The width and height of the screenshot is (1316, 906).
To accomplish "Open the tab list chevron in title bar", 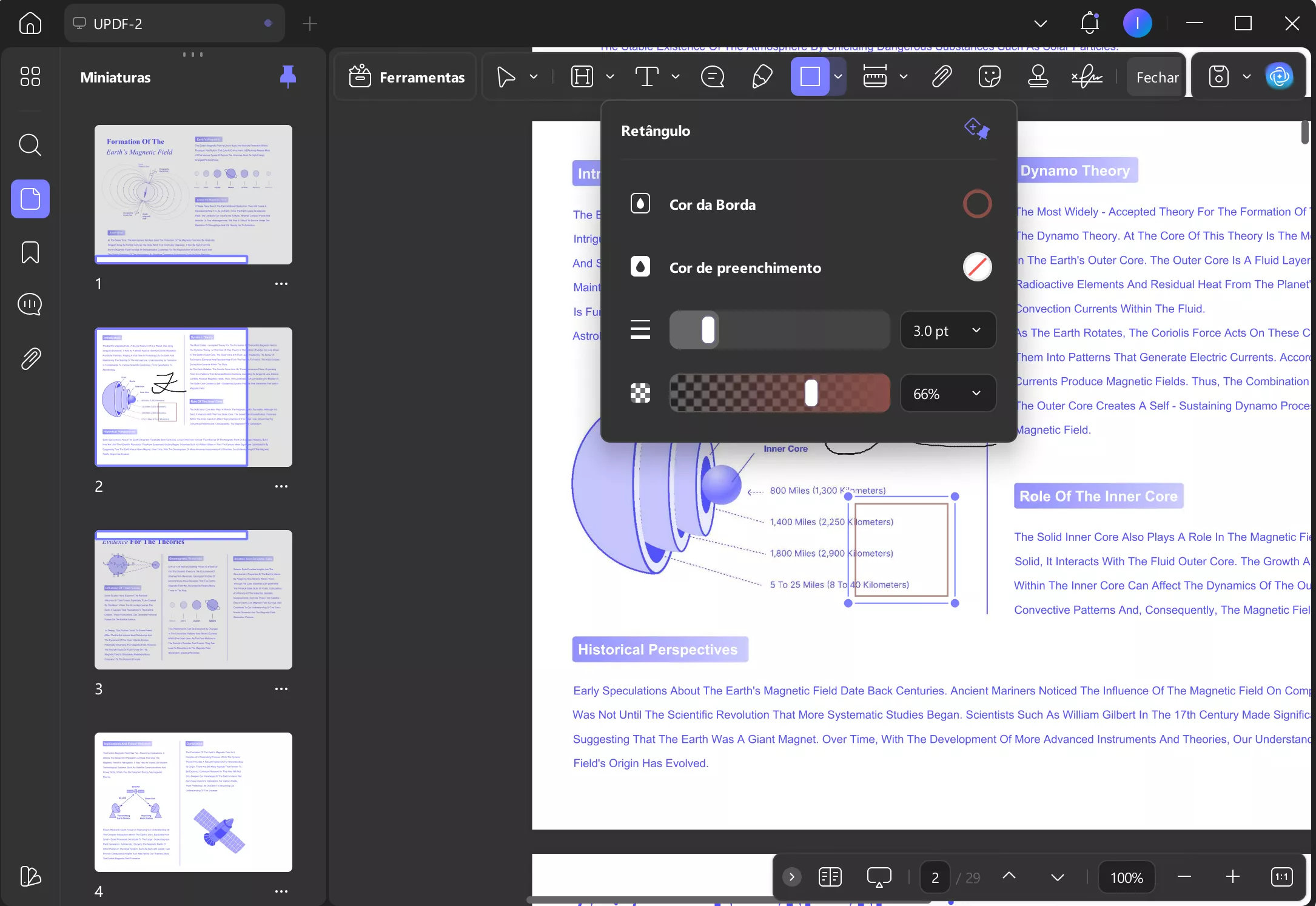I will coord(1041,24).
